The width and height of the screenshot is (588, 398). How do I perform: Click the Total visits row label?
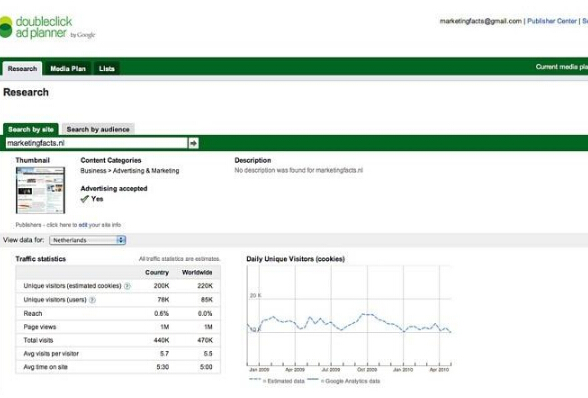(x=38, y=340)
